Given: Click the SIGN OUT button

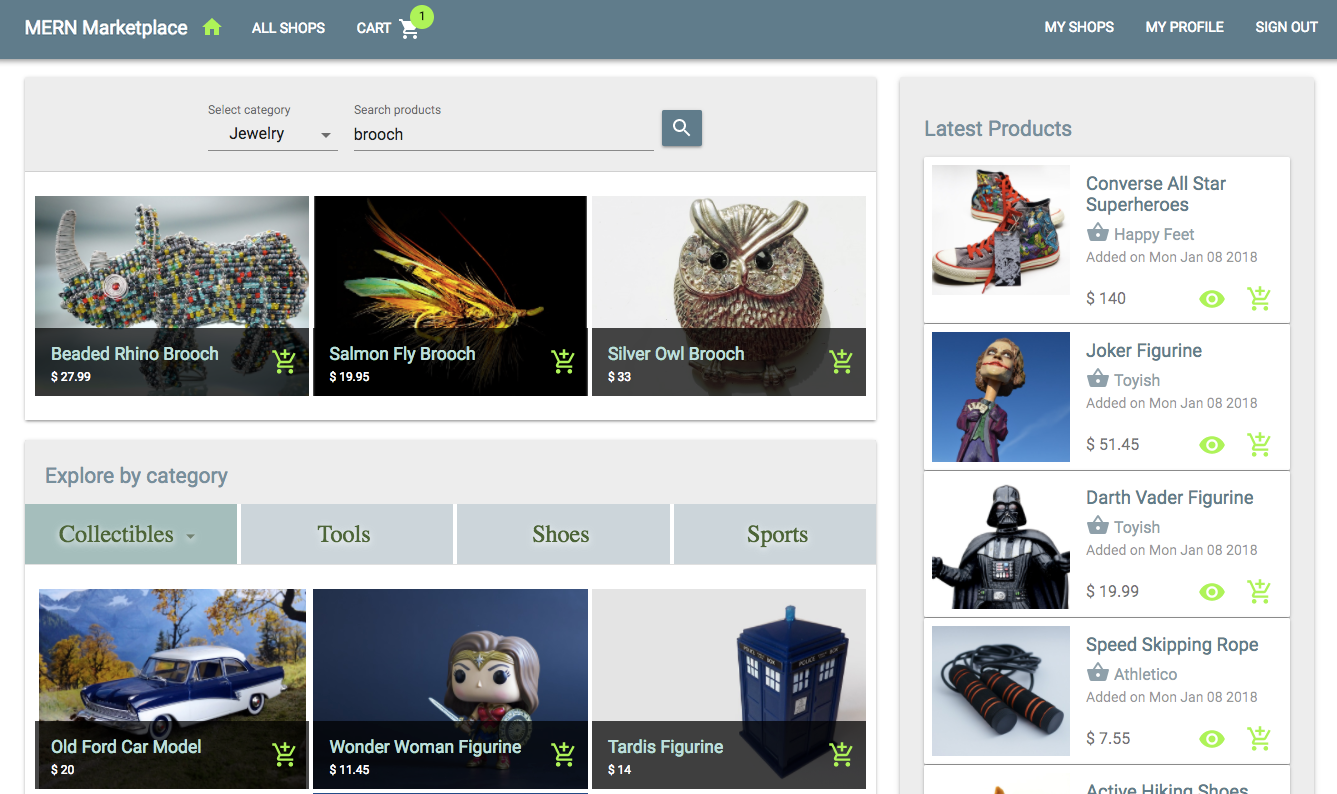Looking at the screenshot, I should click(1286, 28).
